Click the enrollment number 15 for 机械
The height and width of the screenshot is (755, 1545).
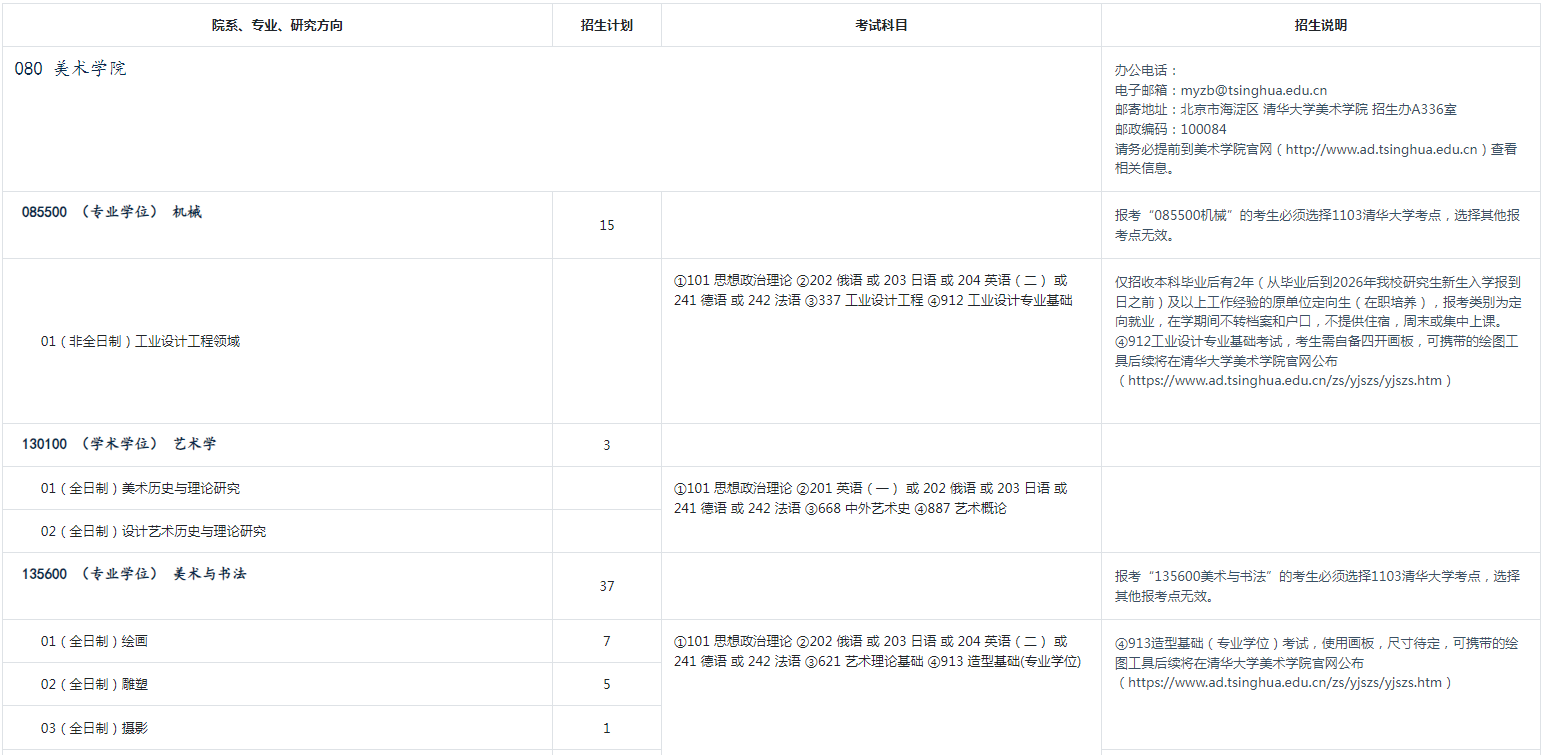coord(606,225)
